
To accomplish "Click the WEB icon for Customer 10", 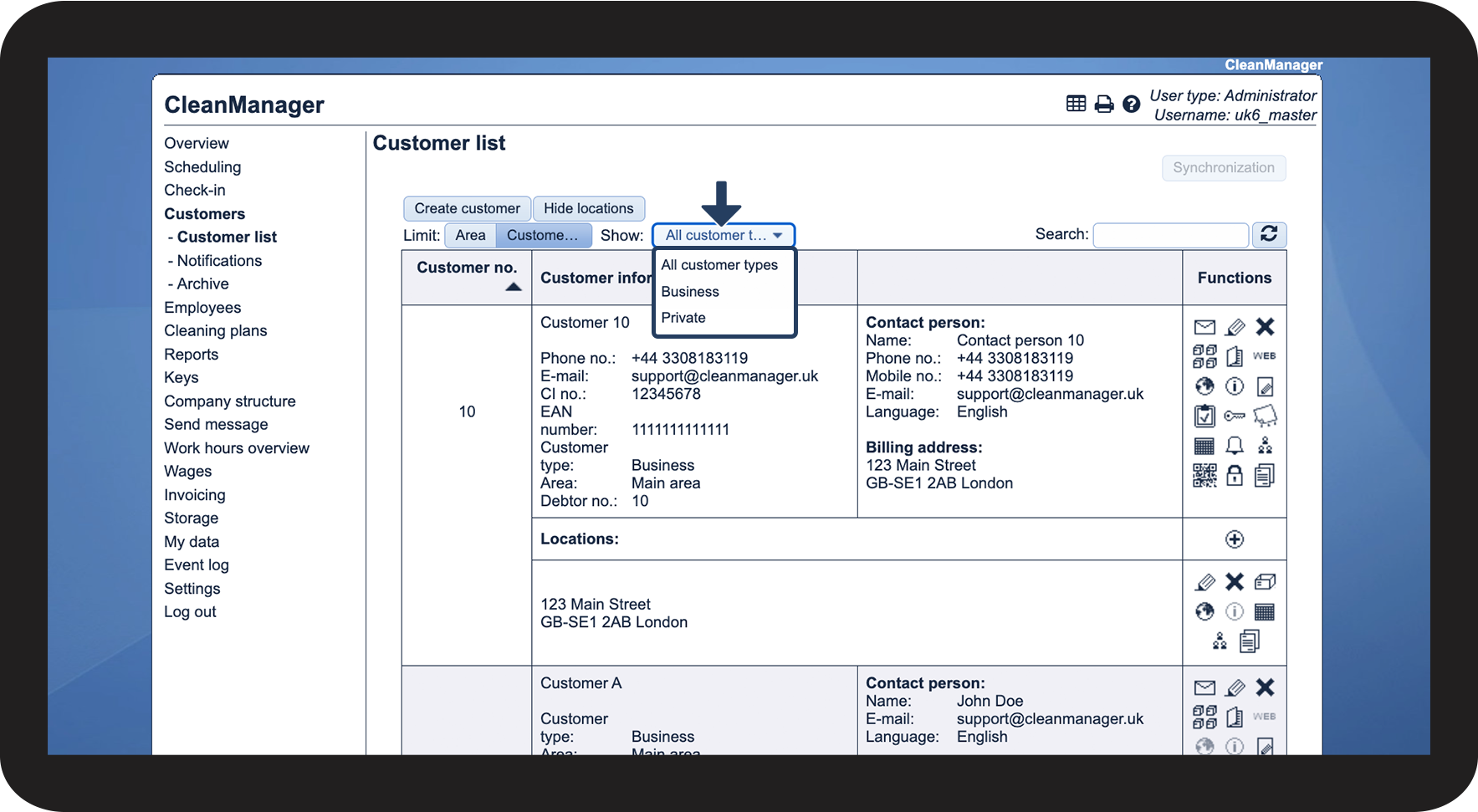I will click(1265, 355).
